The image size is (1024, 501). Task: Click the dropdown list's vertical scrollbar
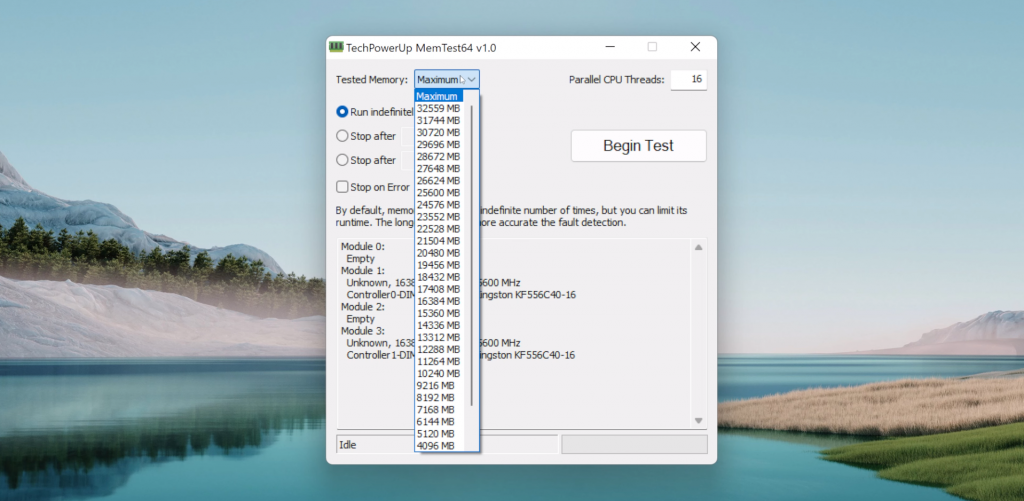(x=472, y=250)
